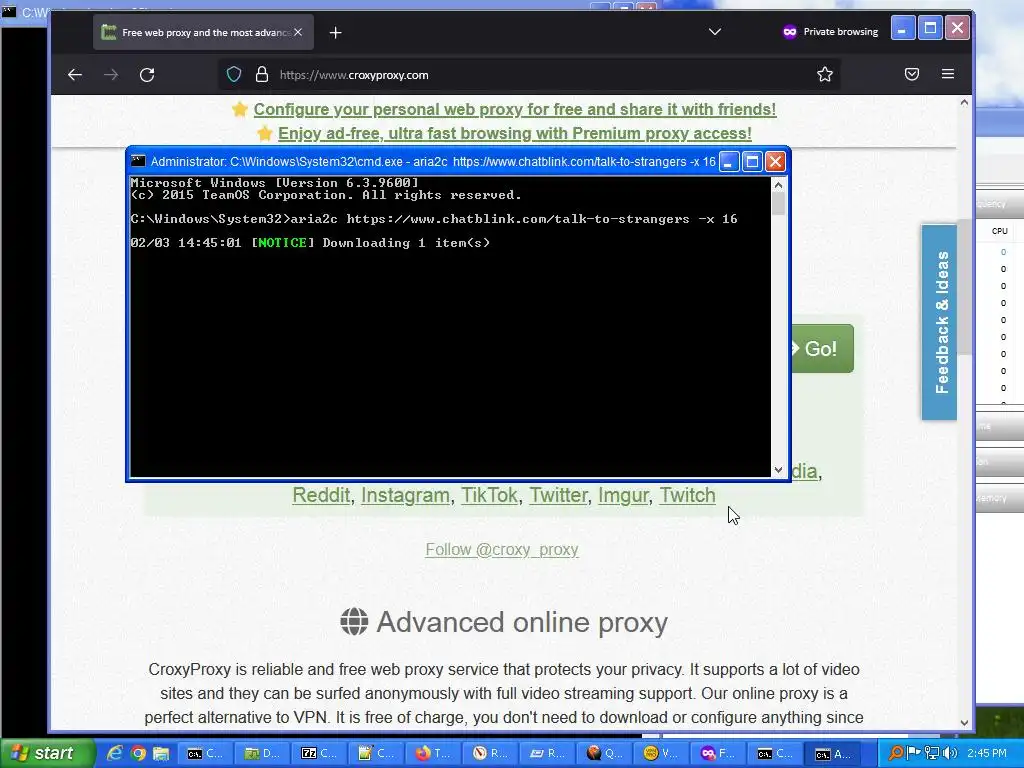Open the Feedback & Ideas side tab
The image size is (1024, 768).
pyautogui.click(x=939, y=322)
